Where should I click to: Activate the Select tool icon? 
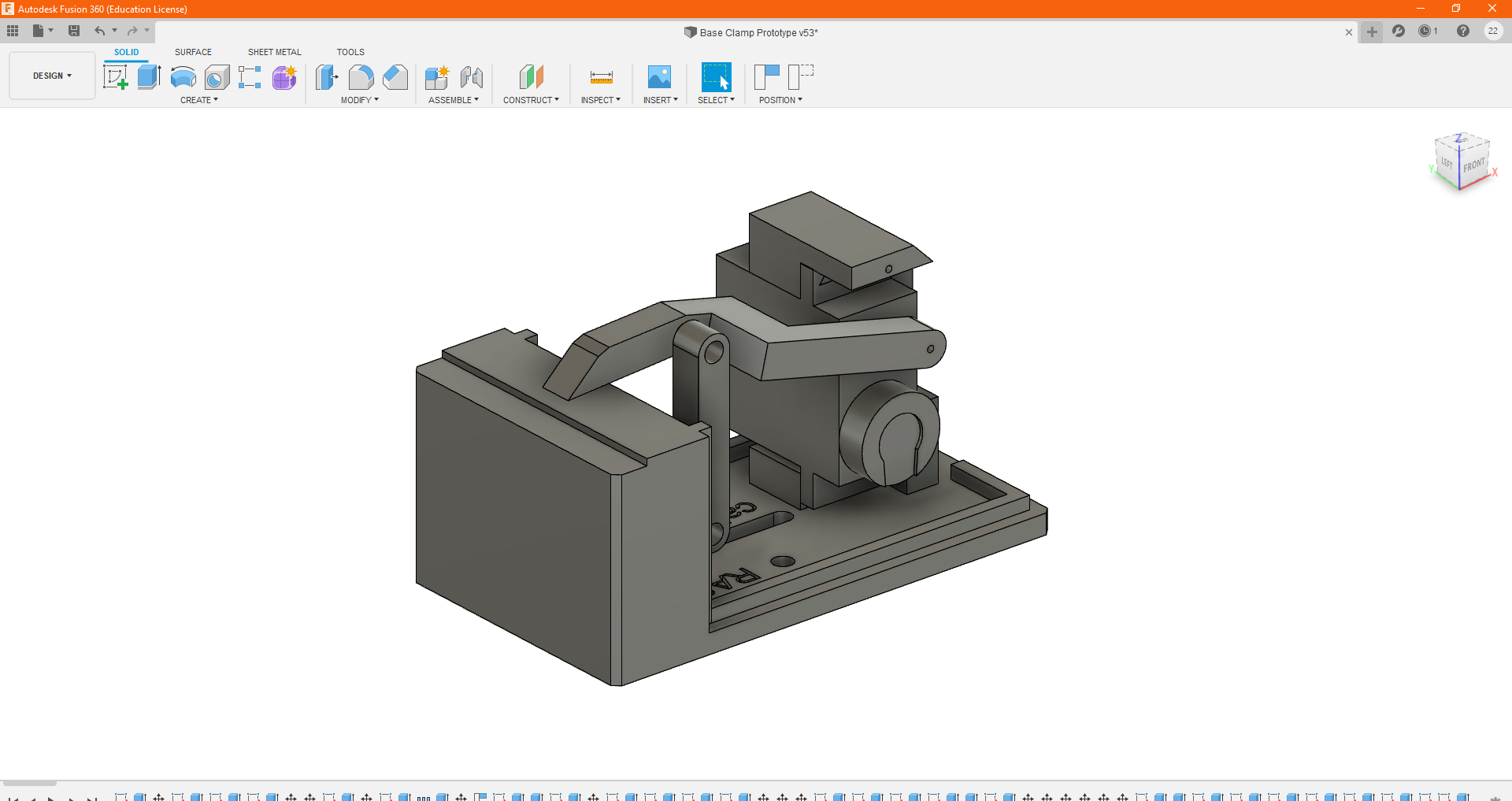point(716,77)
